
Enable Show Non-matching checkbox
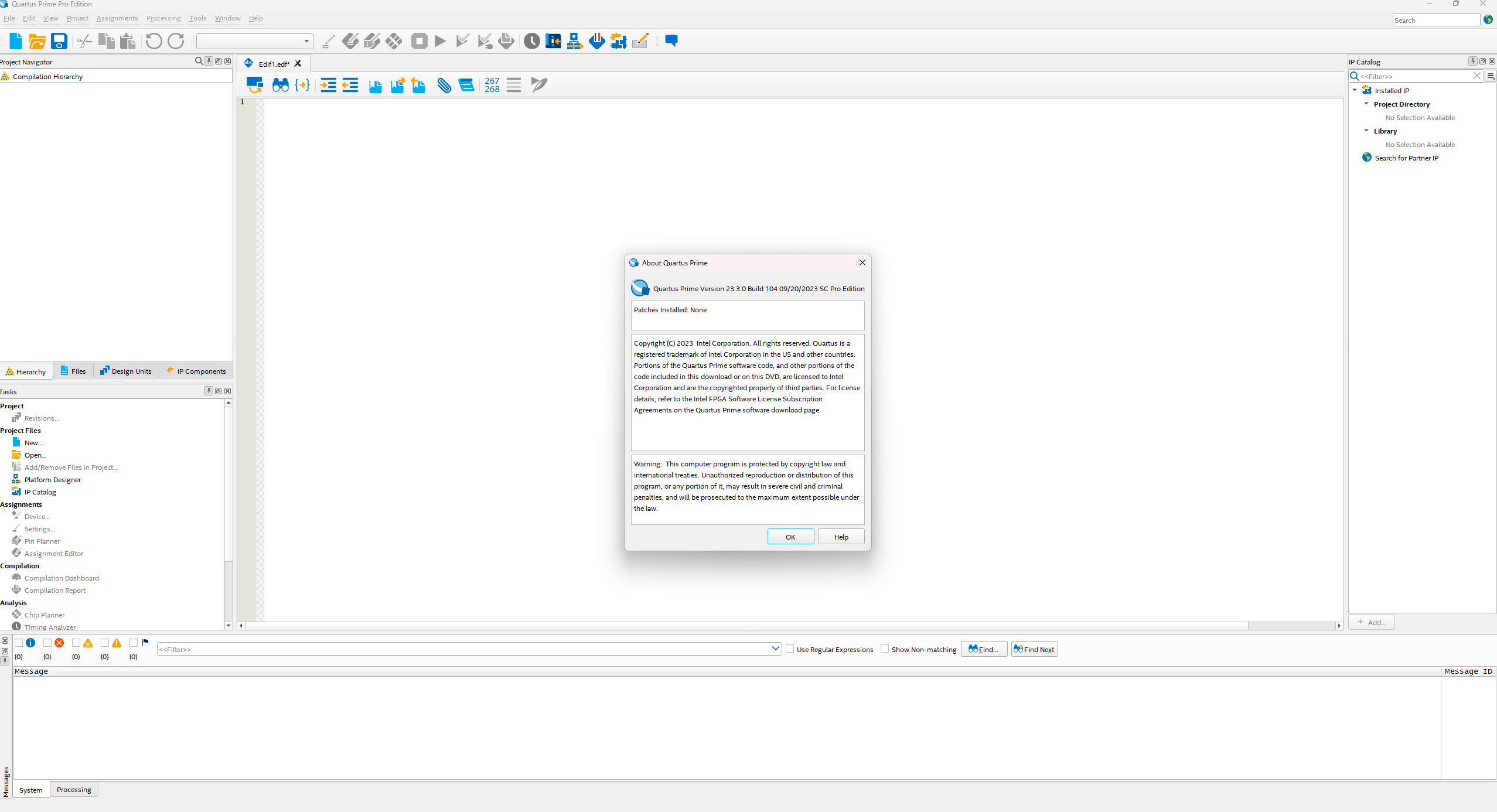pos(885,649)
